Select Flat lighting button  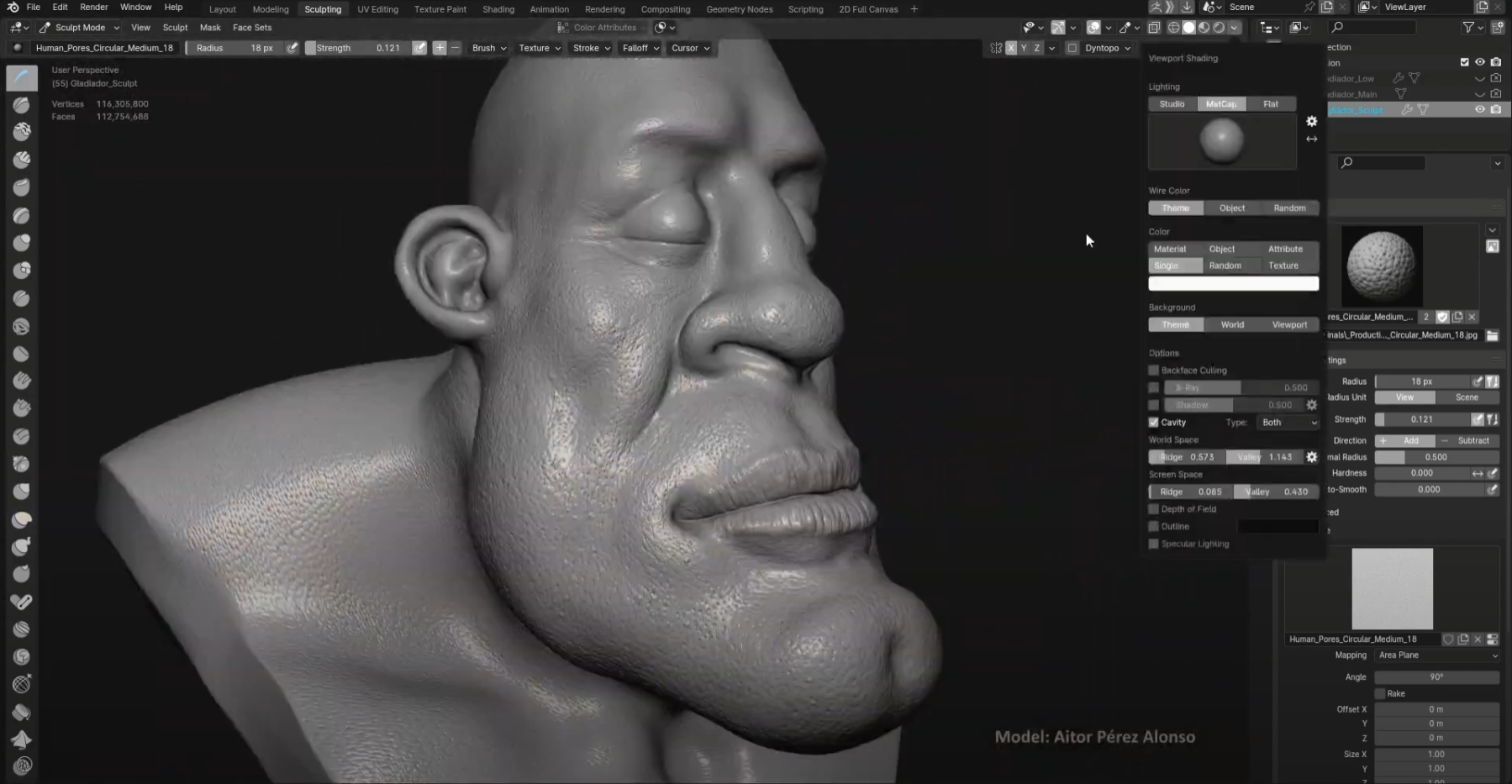coord(1271,104)
